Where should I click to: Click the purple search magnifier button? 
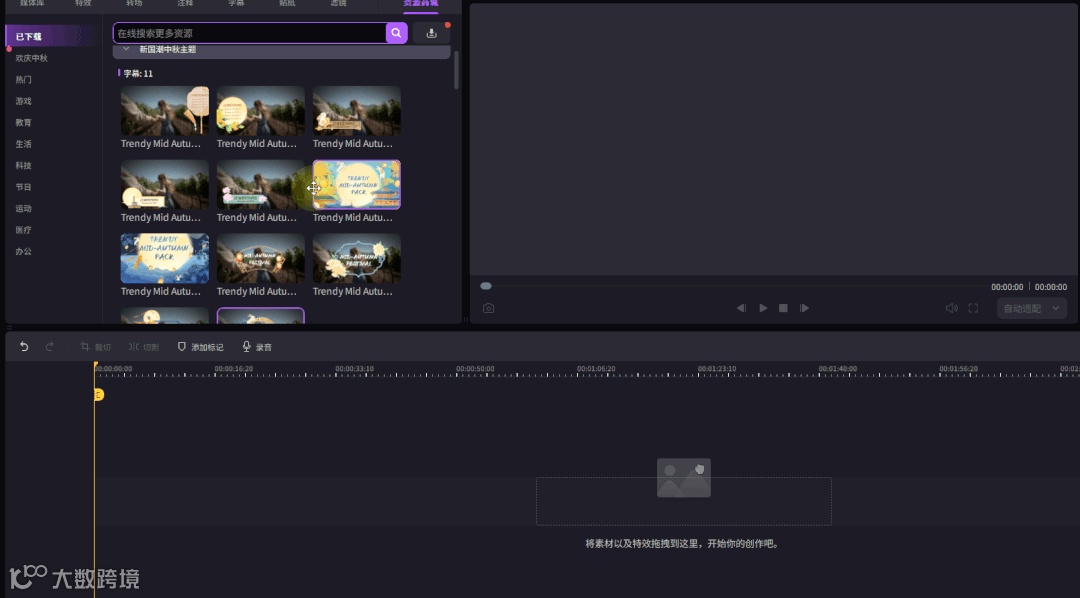[396, 33]
